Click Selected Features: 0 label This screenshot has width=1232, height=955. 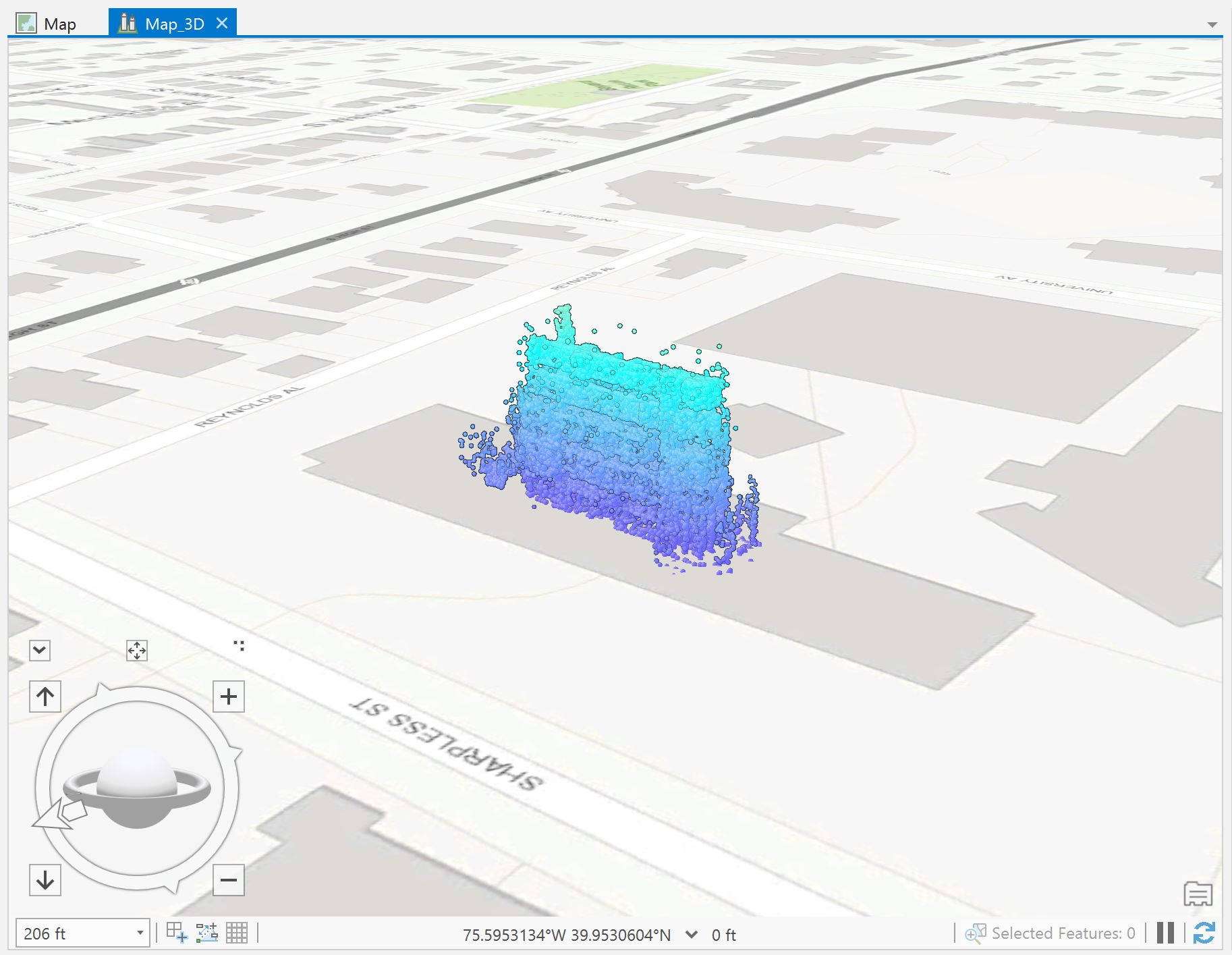pos(1063,933)
